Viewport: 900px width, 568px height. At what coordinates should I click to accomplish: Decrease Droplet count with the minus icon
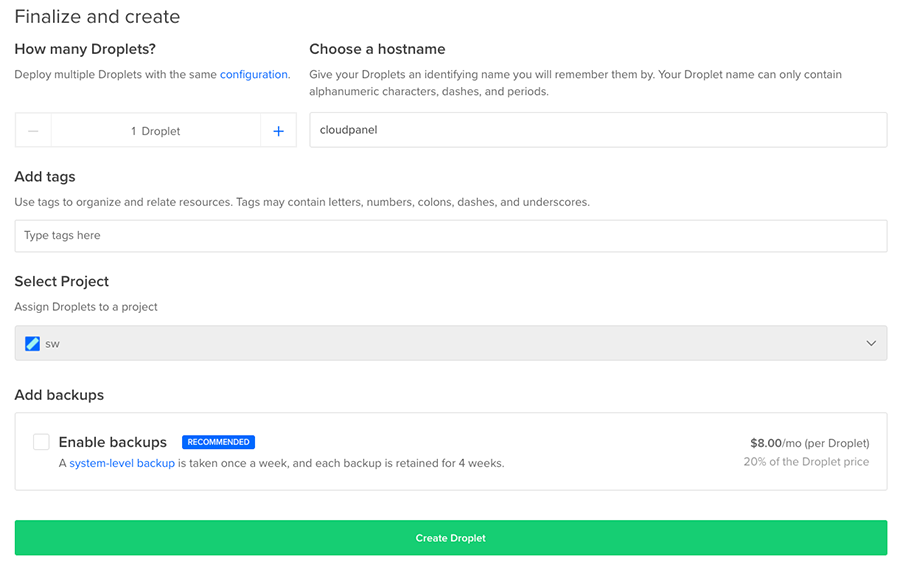click(33, 131)
